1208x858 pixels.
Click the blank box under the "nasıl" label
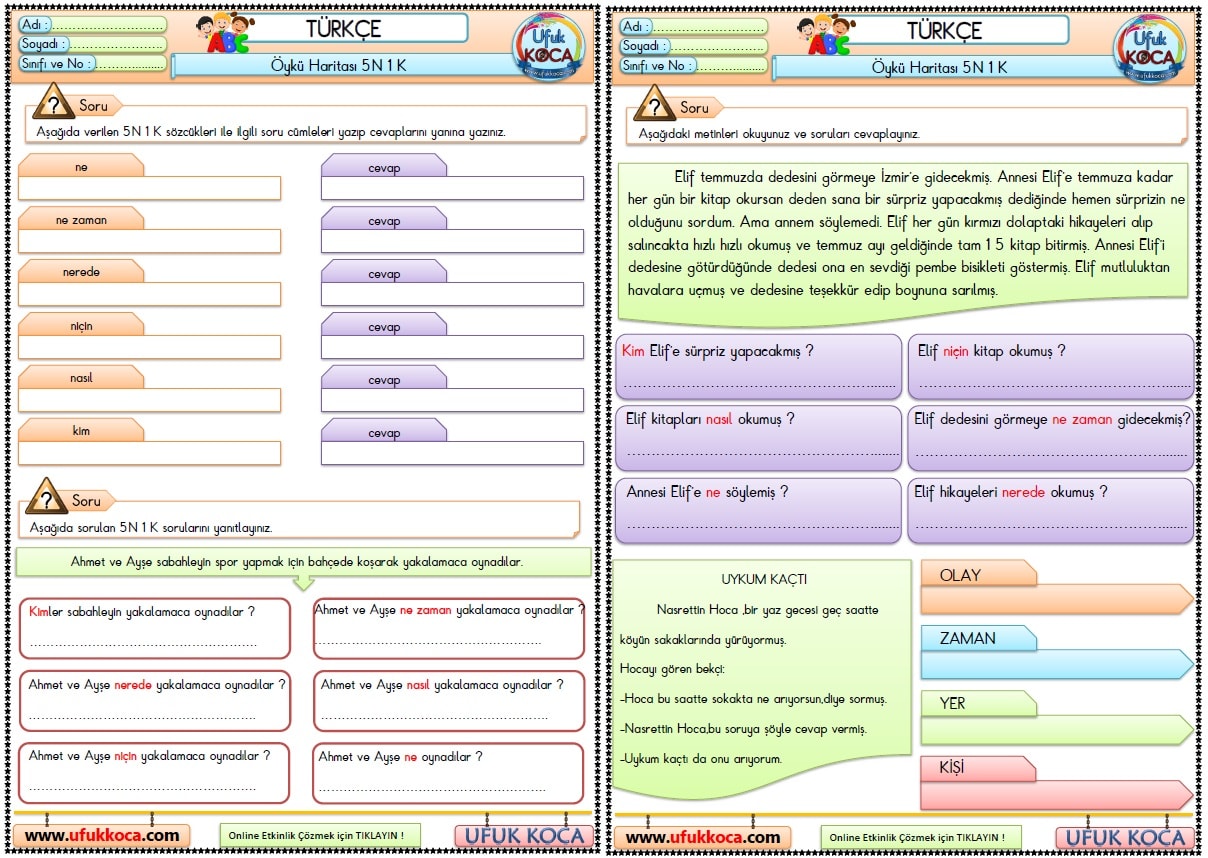tap(150, 400)
